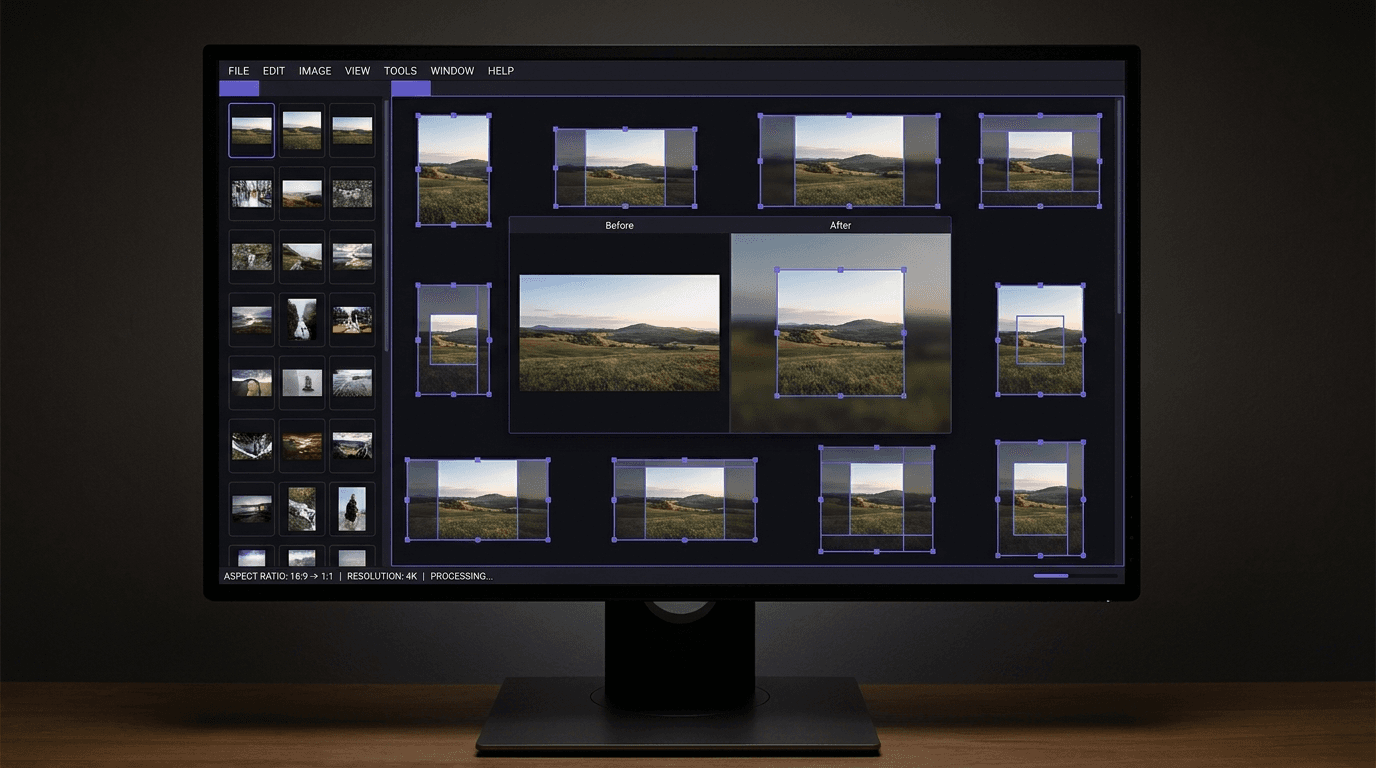The image size is (1376, 768).
Task: Choose the portrait canyon waterfall thumbnail
Action: click(301, 319)
